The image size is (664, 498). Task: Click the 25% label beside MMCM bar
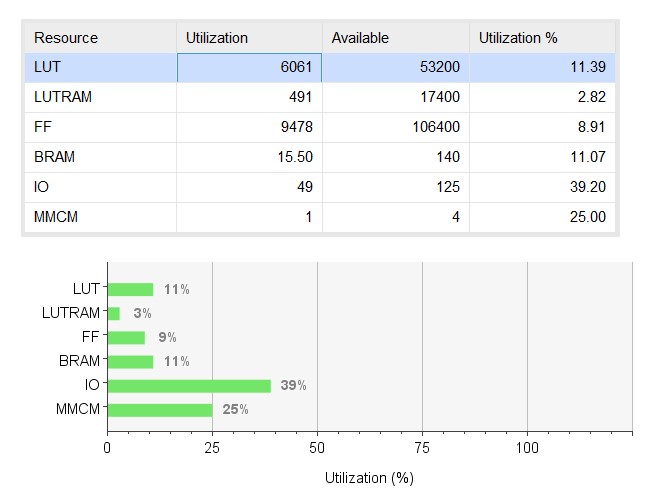[x=235, y=409]
